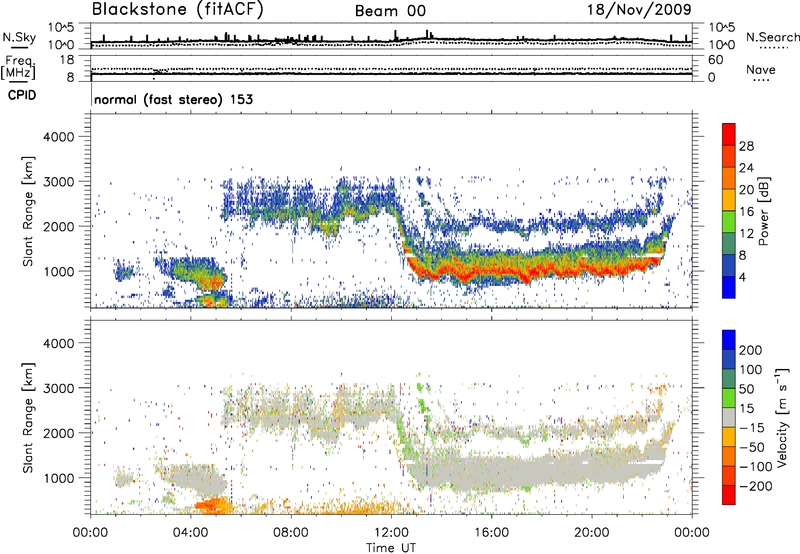800x554 pixels.
Task: Click the "-15" label on Velocity colorbar
Action: (751, 428)
